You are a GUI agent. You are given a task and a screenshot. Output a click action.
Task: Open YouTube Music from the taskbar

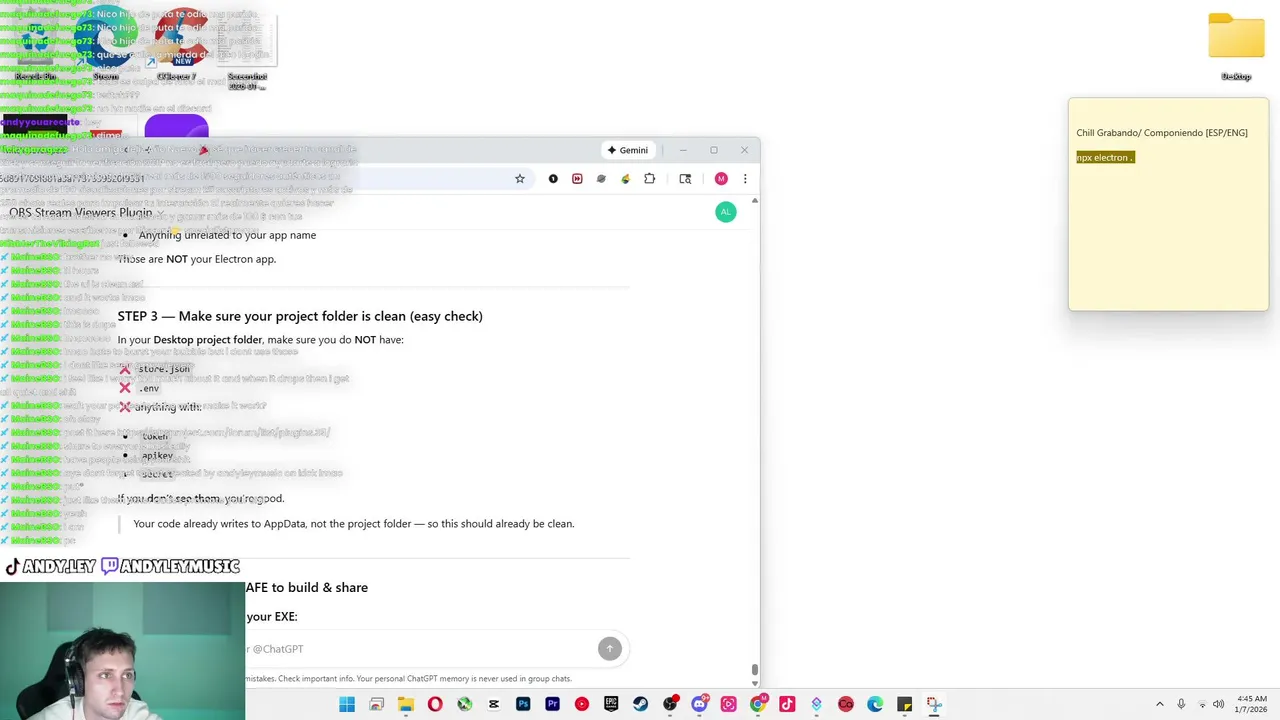click(582, 704)
